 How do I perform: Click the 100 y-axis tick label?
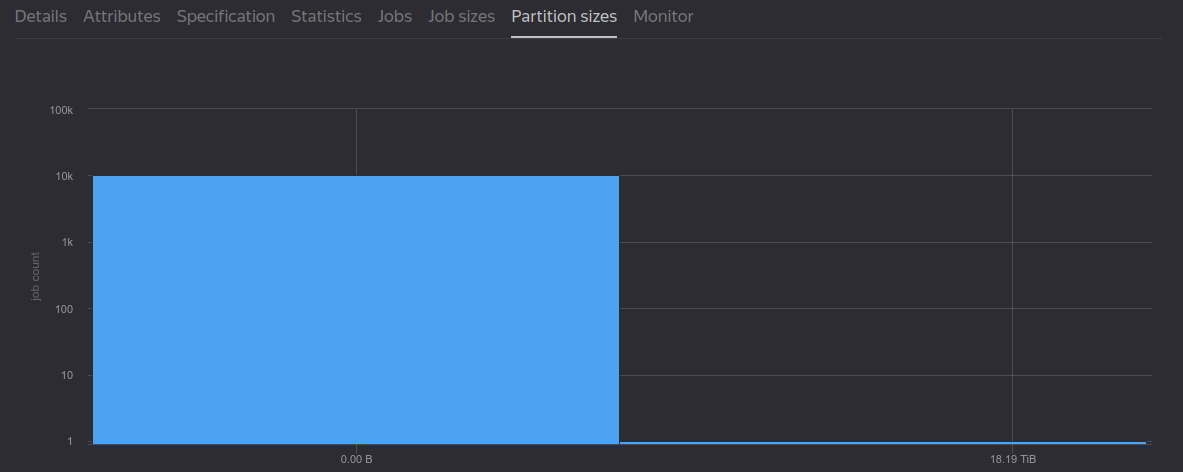tap(66, 309)
